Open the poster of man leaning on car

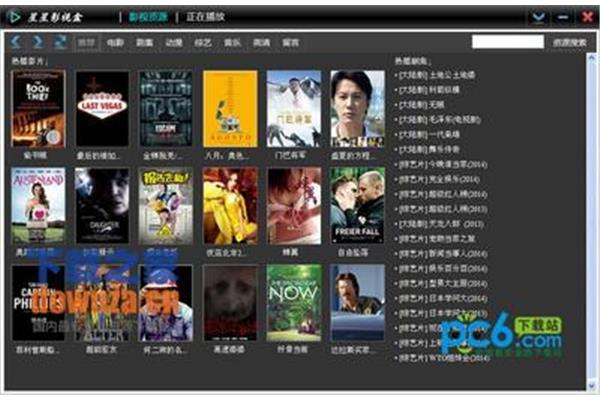point(357,303)
